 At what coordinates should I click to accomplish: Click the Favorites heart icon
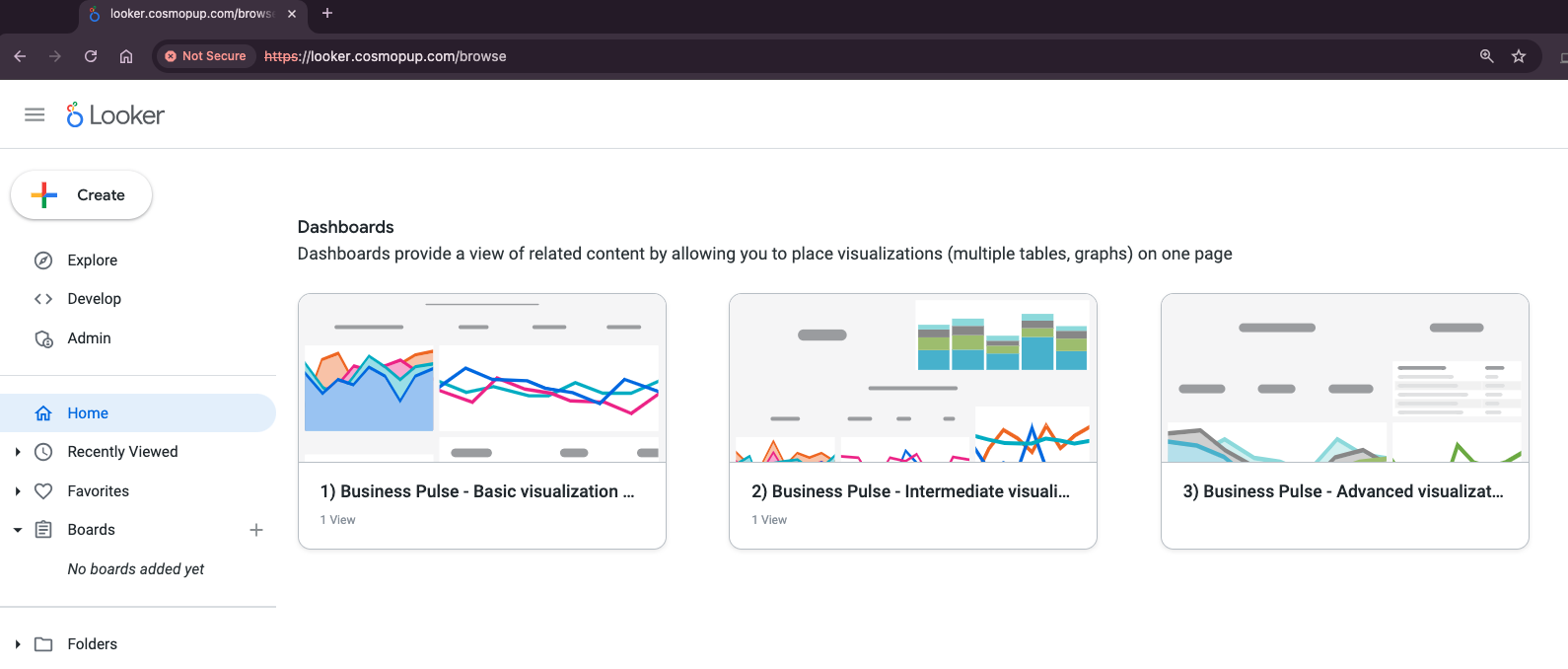coord(43,491)
